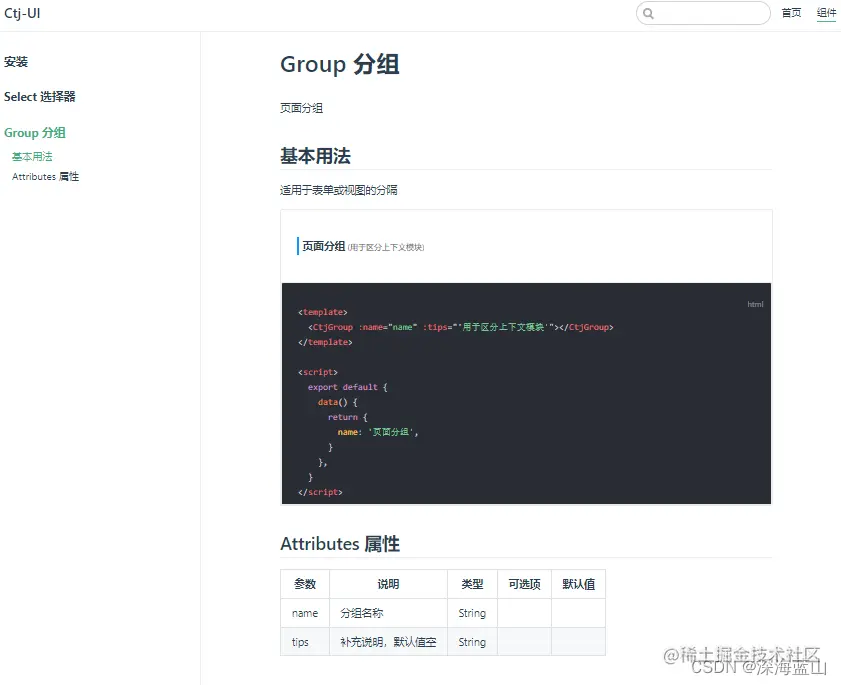Click the 补充说明，默认值空 cell
Viewport: 841px width, 685px height.
point(388,642)
